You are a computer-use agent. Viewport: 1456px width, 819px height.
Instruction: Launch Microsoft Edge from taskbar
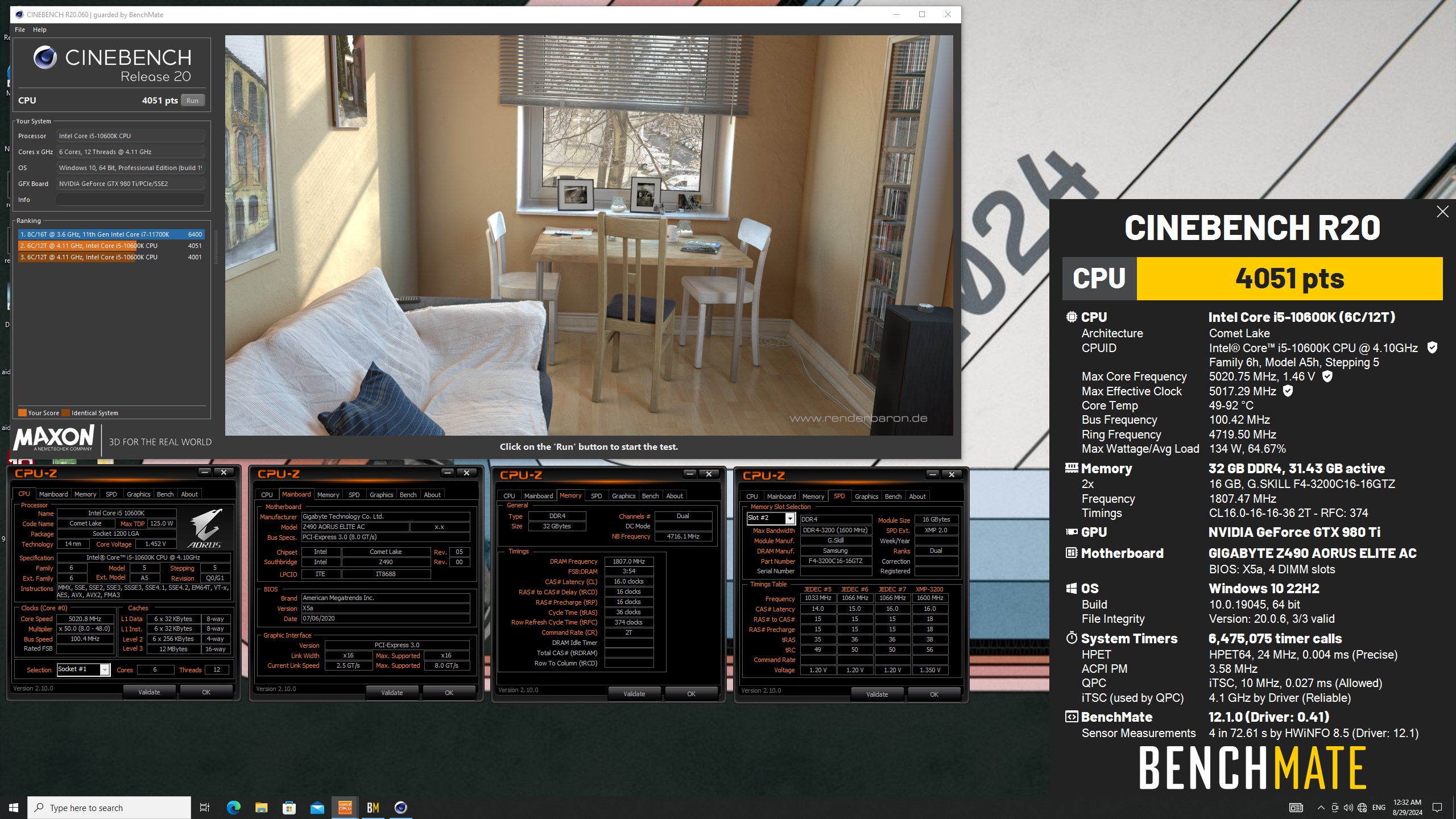[233, 808]
